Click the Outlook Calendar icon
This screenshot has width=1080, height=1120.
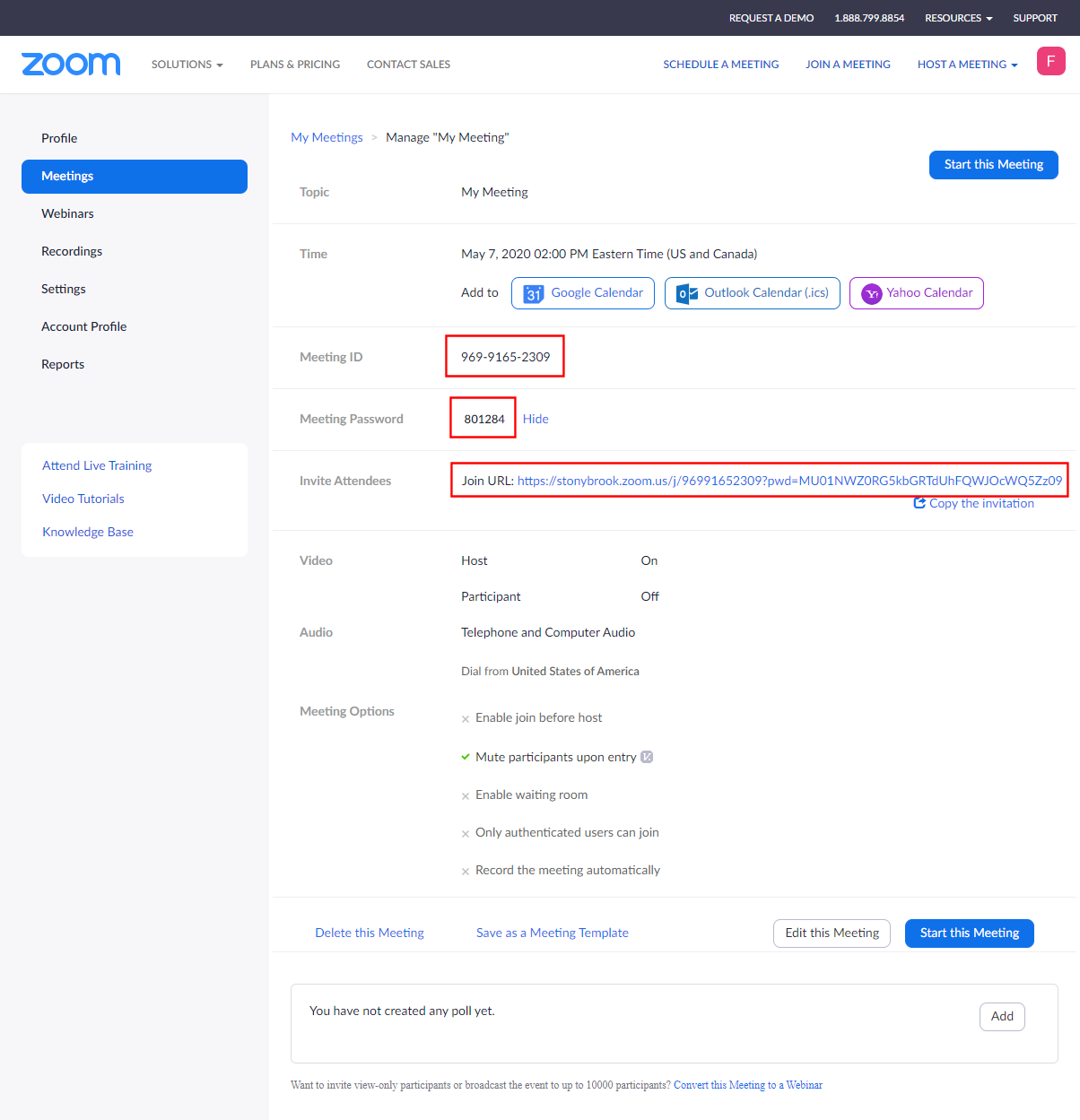click(x=687, y=294)
